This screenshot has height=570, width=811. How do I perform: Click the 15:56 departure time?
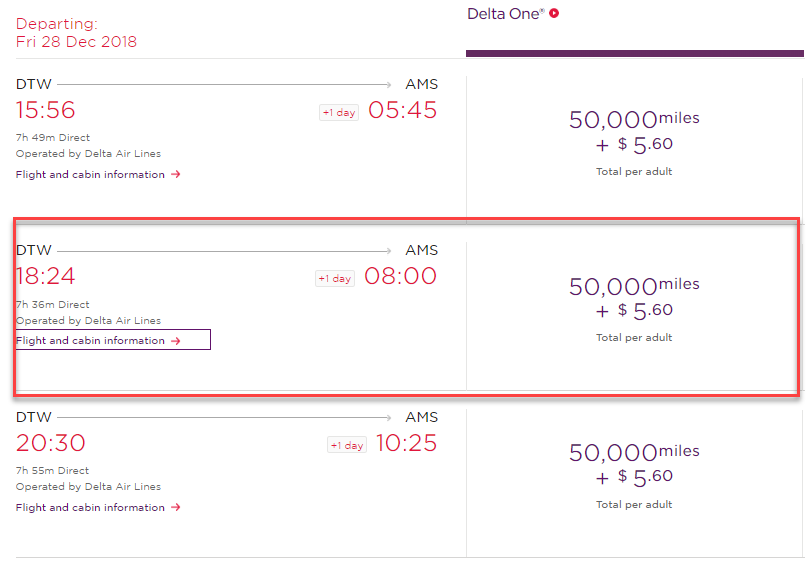45,110
